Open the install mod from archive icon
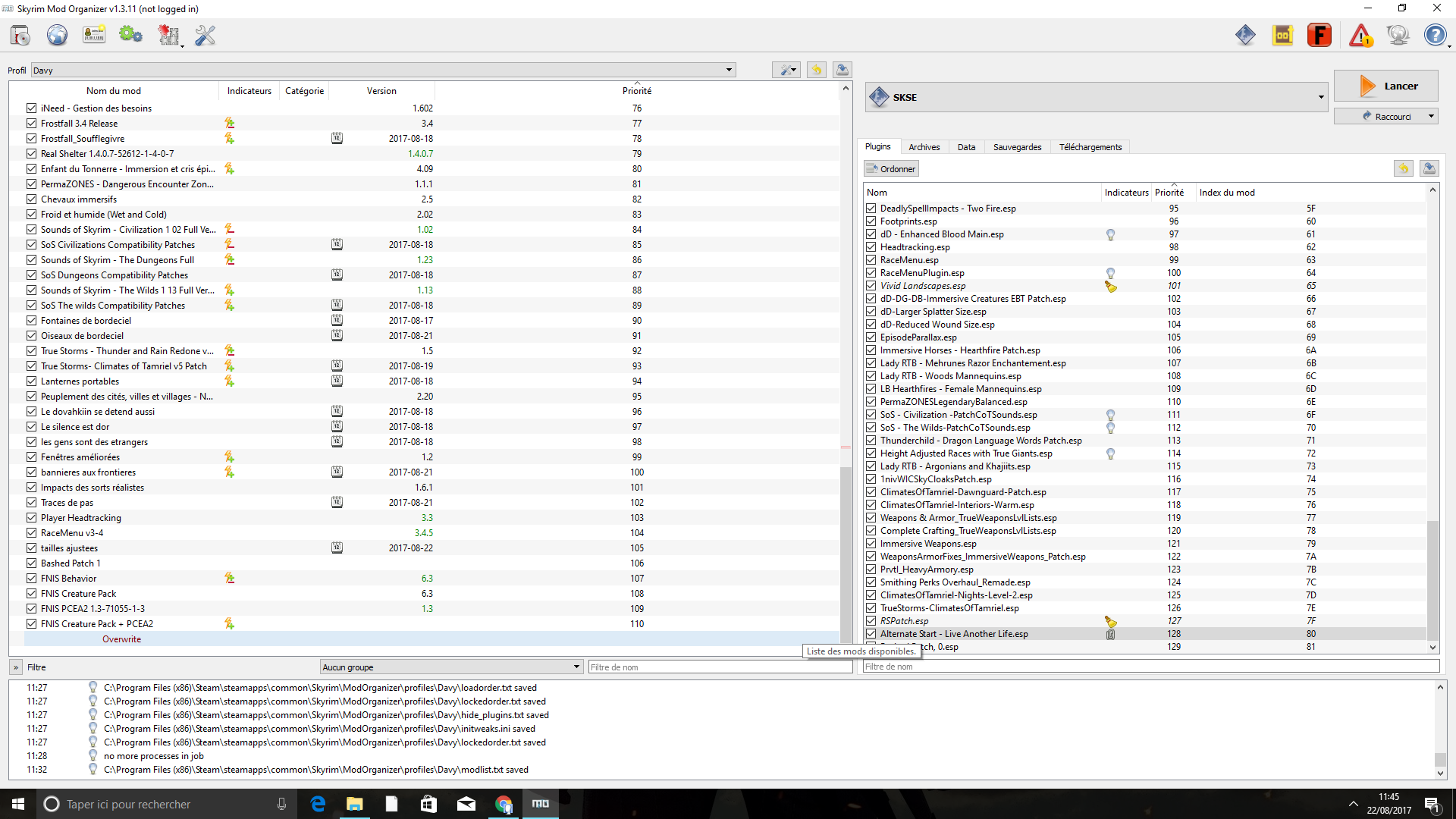This screenshot has height=819, width=1456. (20, 35)
